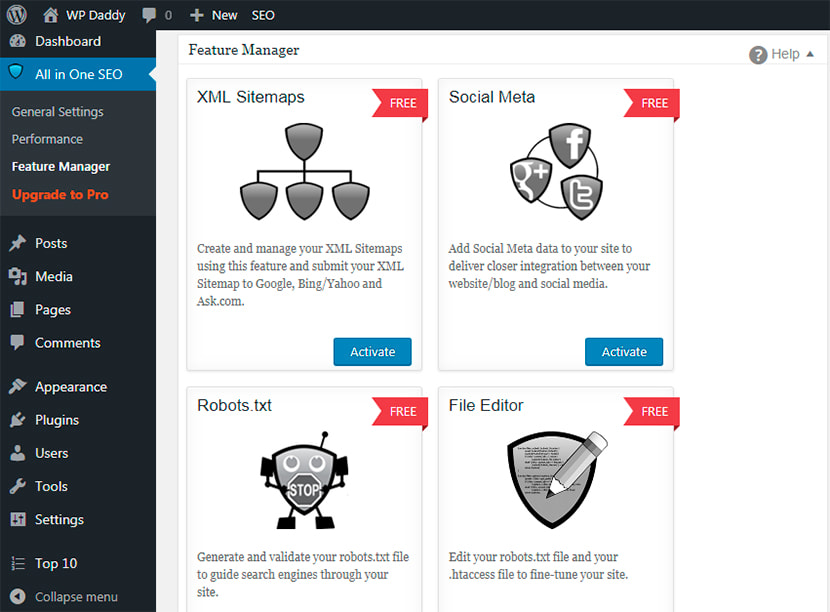Click the Social Meta shields image
The height and width of the screenshot is (612, 830).
point(556,172)
